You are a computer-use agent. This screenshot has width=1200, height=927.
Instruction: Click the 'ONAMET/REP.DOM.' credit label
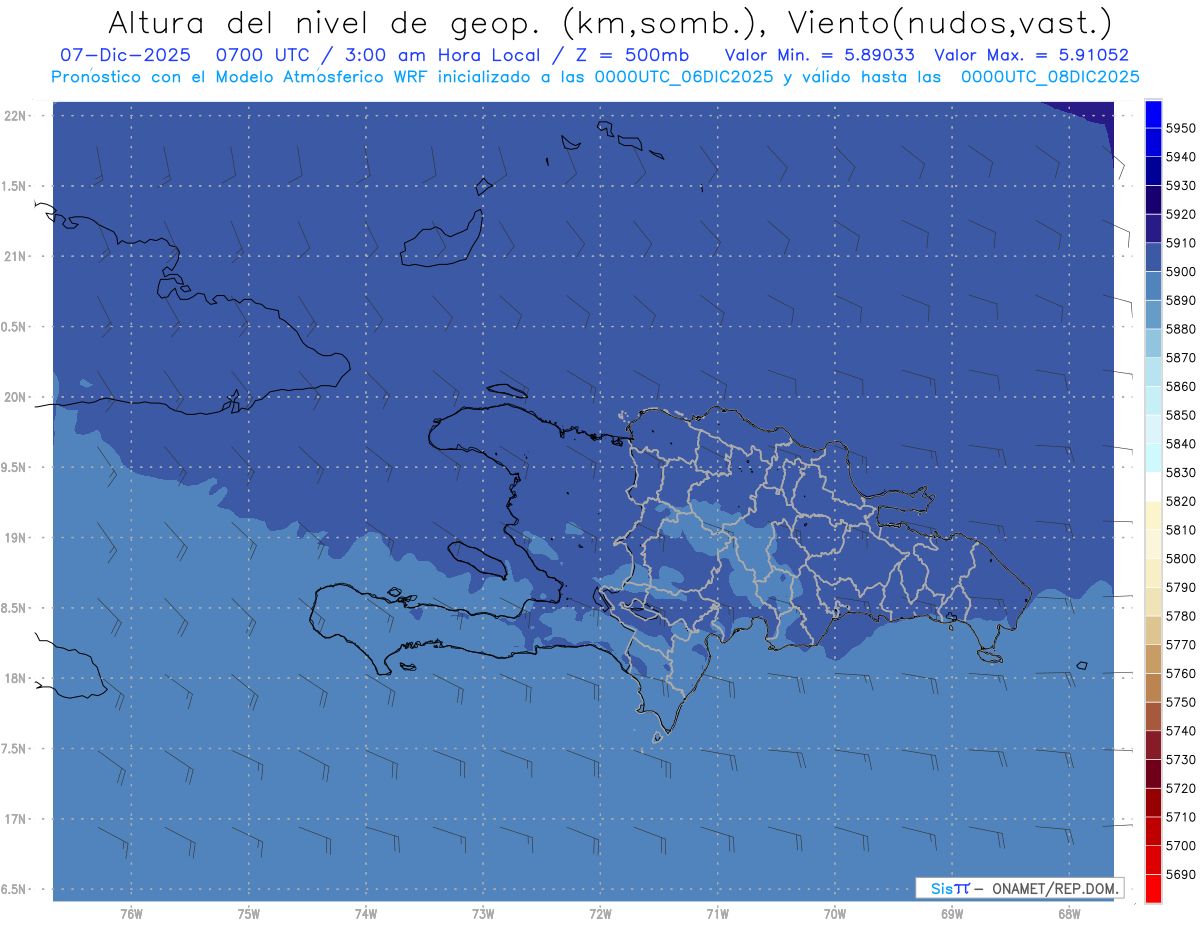[x=1054, y=888]
